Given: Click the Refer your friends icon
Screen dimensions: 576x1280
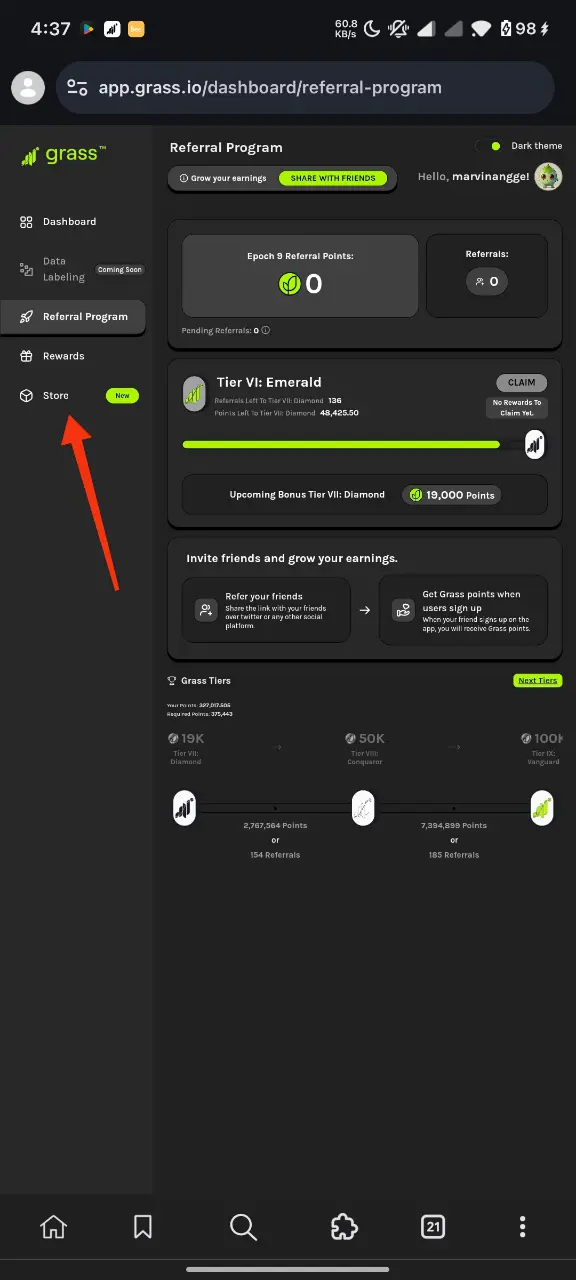Looking at the screenshot, I should tap(206, 609).
